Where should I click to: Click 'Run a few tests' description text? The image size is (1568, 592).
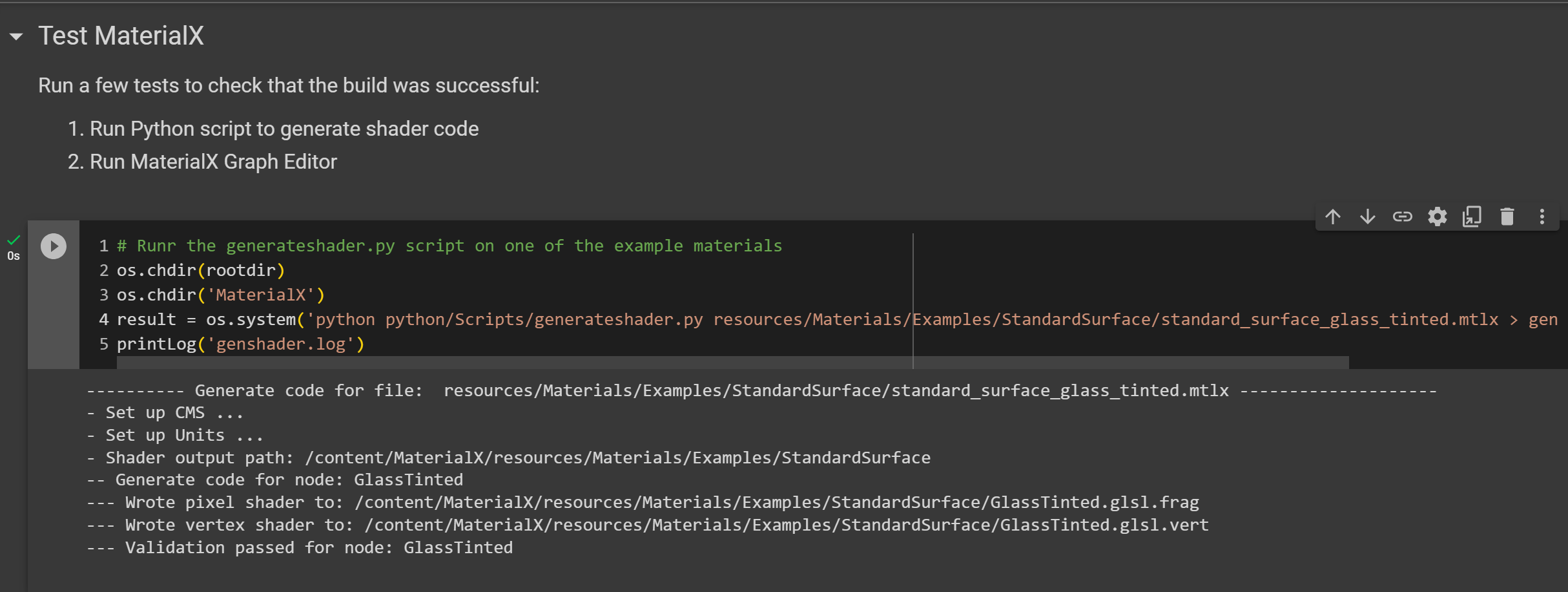[289, 85]
